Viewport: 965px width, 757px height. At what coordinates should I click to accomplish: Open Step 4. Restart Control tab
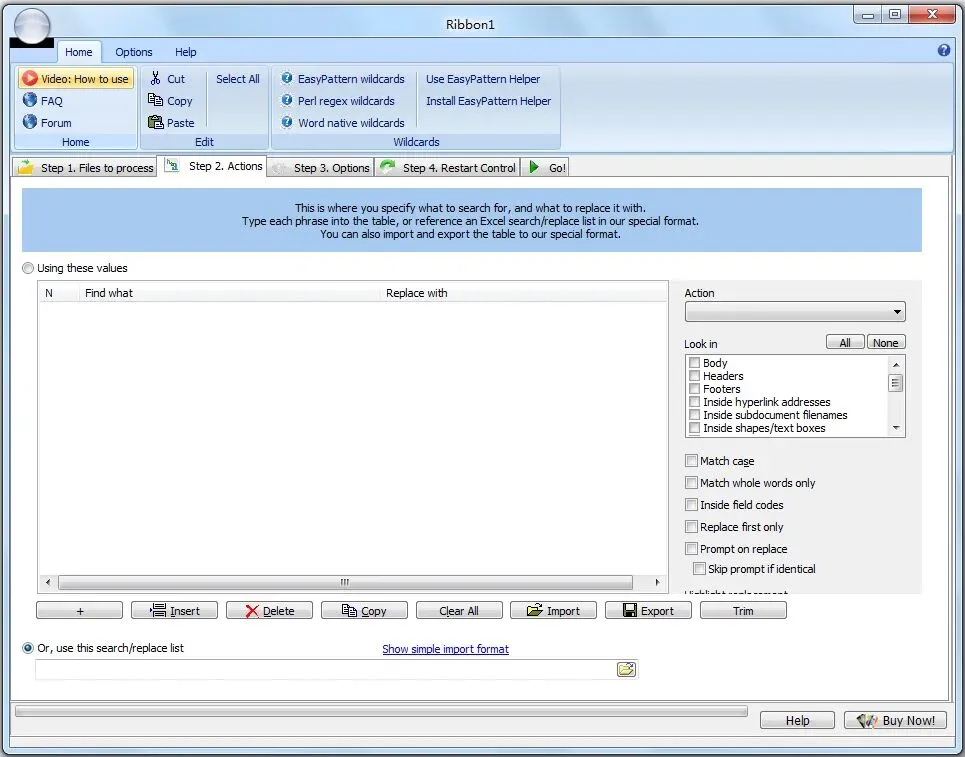(x=447, y=167)
